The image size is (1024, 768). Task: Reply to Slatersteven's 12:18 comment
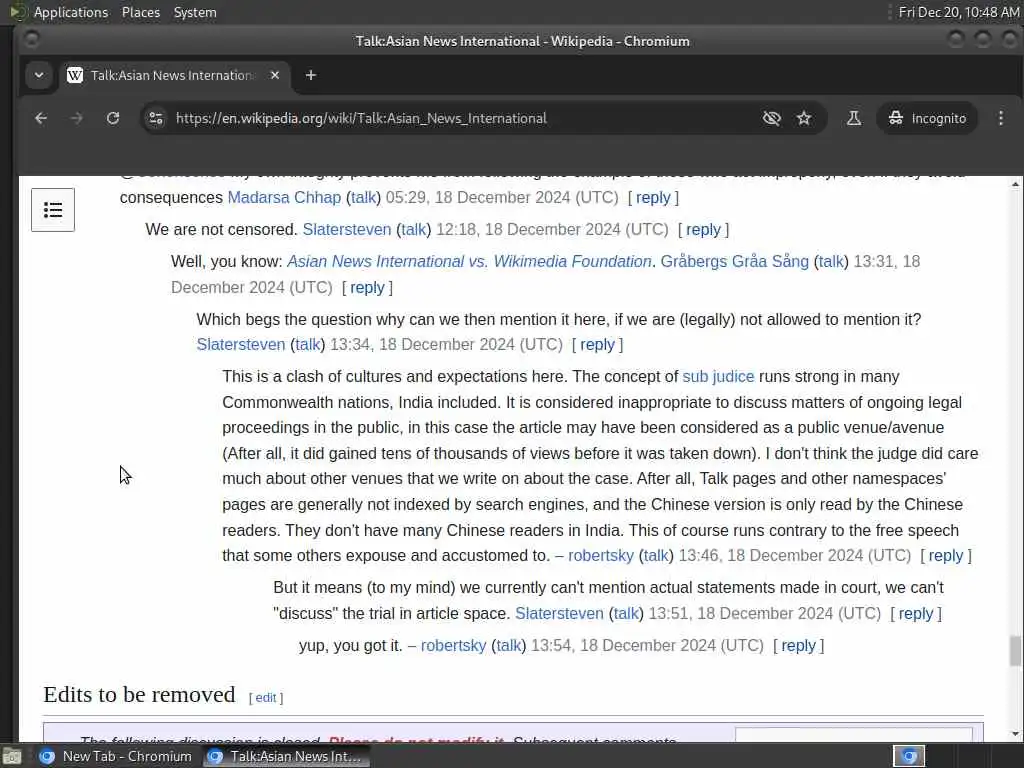point(703,229)
